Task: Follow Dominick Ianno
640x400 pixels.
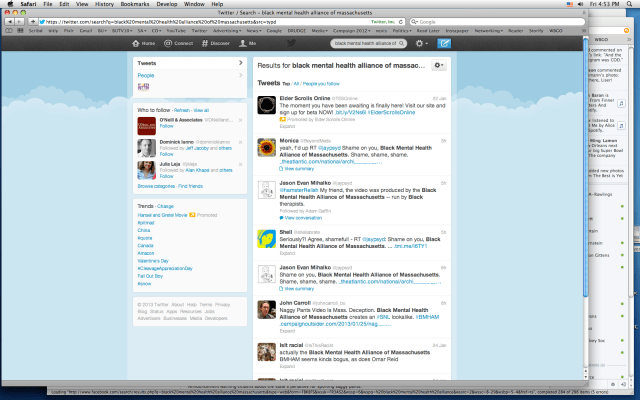Action: [x=166, y=155]
